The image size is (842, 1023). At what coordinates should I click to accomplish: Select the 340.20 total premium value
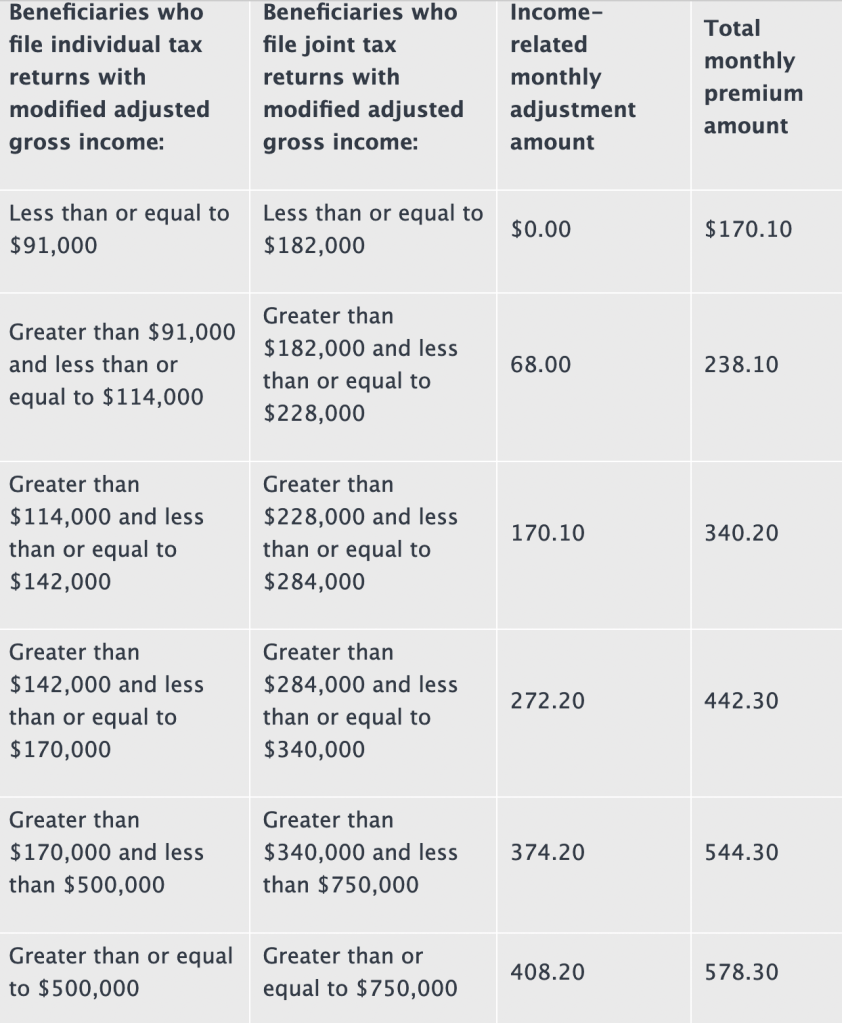click(741, 534)
